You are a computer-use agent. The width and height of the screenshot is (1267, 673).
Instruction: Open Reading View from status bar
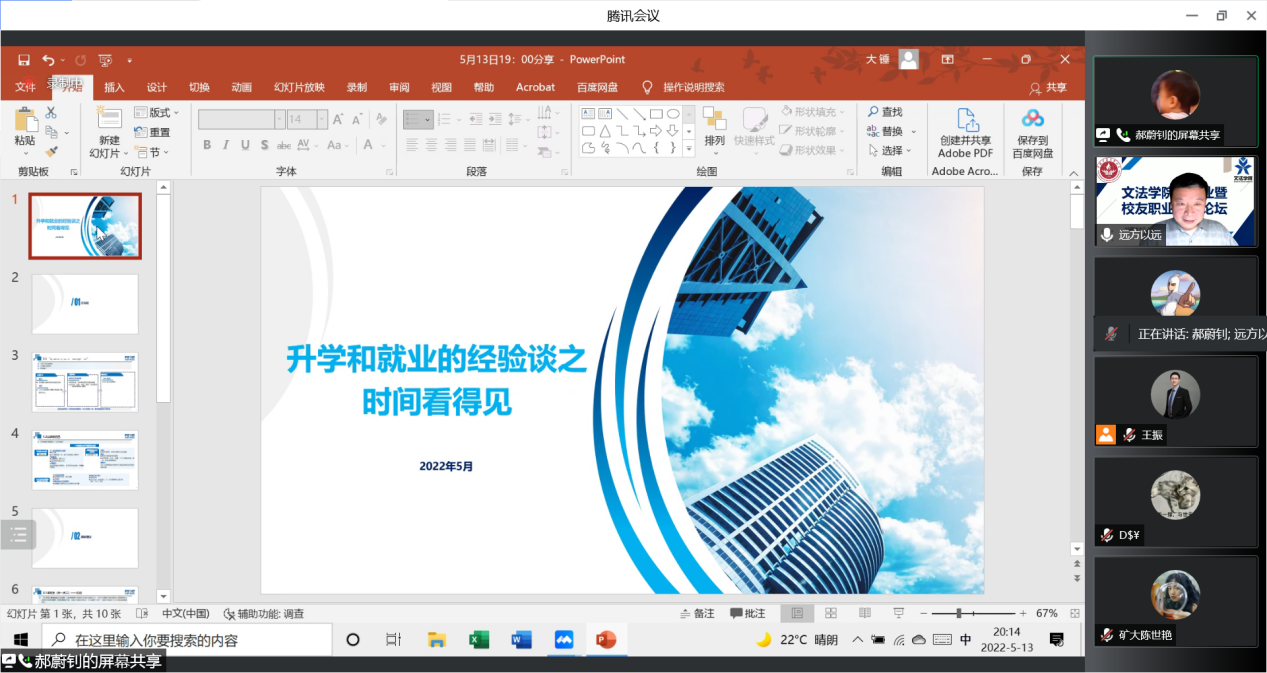(x=864, y=613)
